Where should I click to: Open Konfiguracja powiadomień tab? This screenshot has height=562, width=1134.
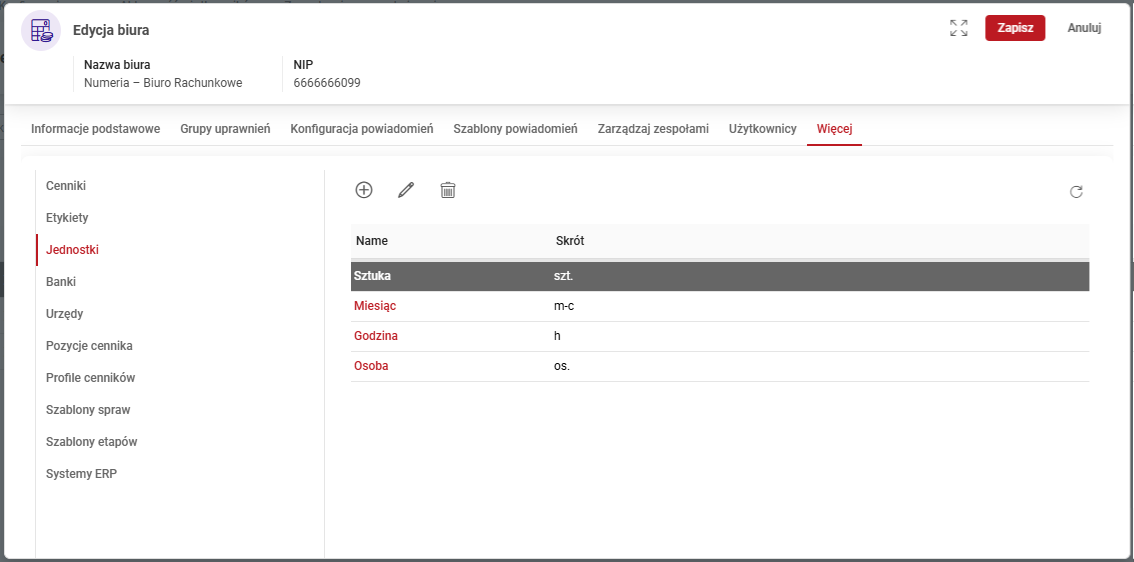(361, 129)
